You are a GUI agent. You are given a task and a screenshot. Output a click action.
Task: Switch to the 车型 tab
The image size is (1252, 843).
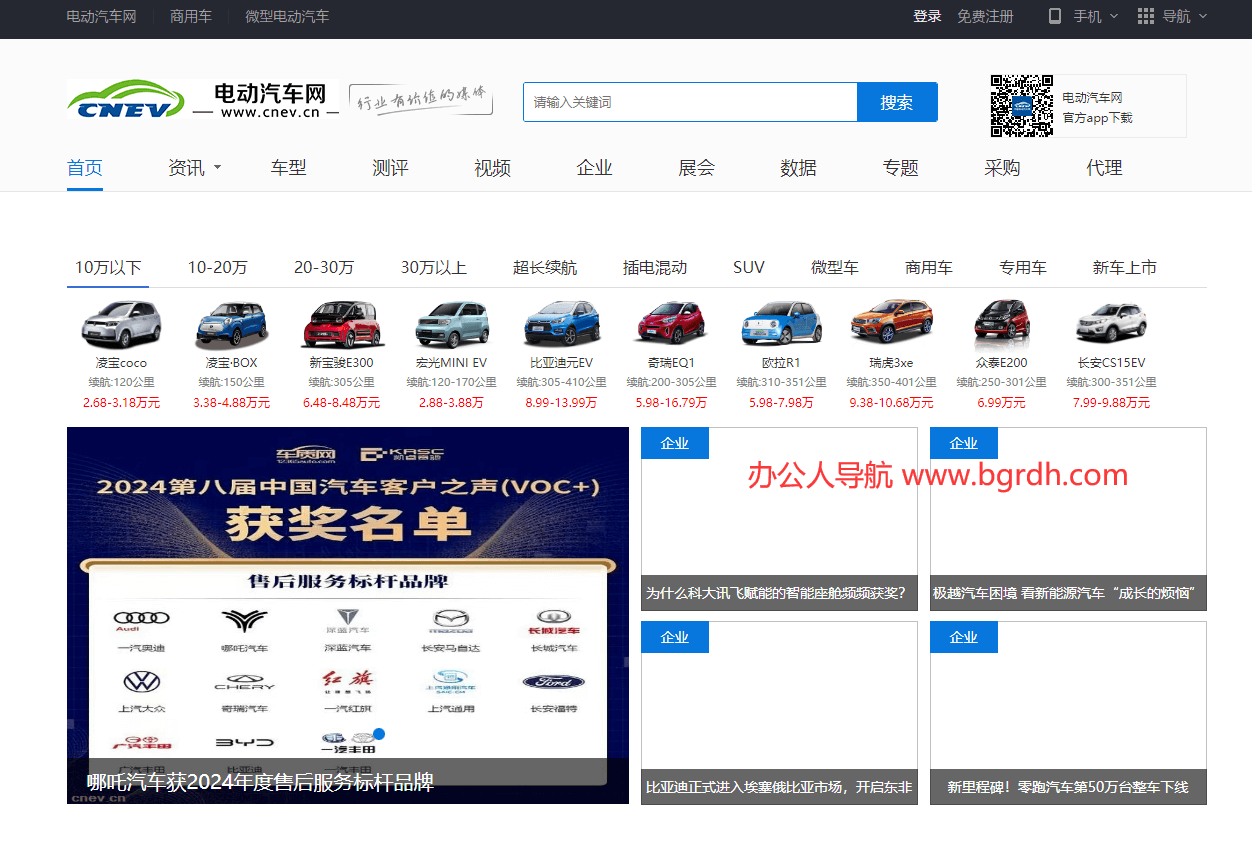(x=288, y=168)
